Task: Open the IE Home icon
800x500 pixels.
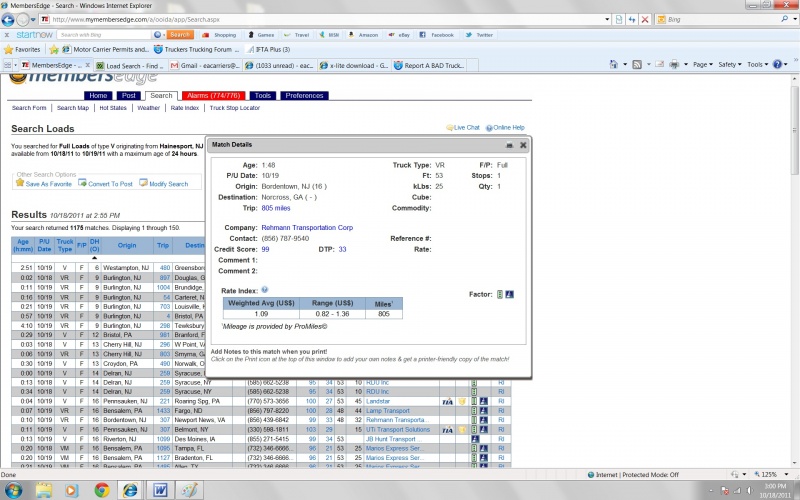Action: (x=613, y=65)
